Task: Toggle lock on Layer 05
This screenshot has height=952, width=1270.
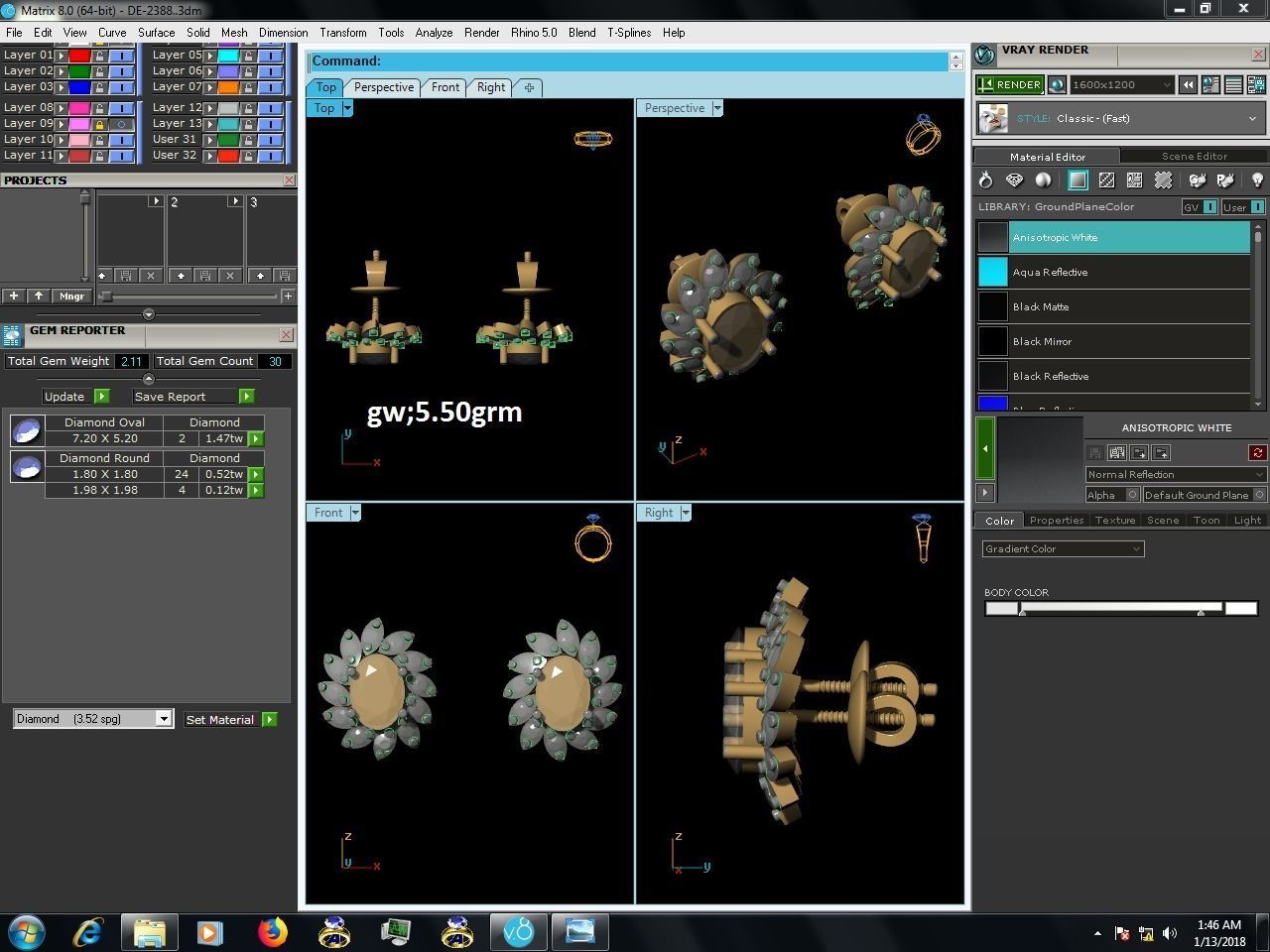Action: (248, 56)
